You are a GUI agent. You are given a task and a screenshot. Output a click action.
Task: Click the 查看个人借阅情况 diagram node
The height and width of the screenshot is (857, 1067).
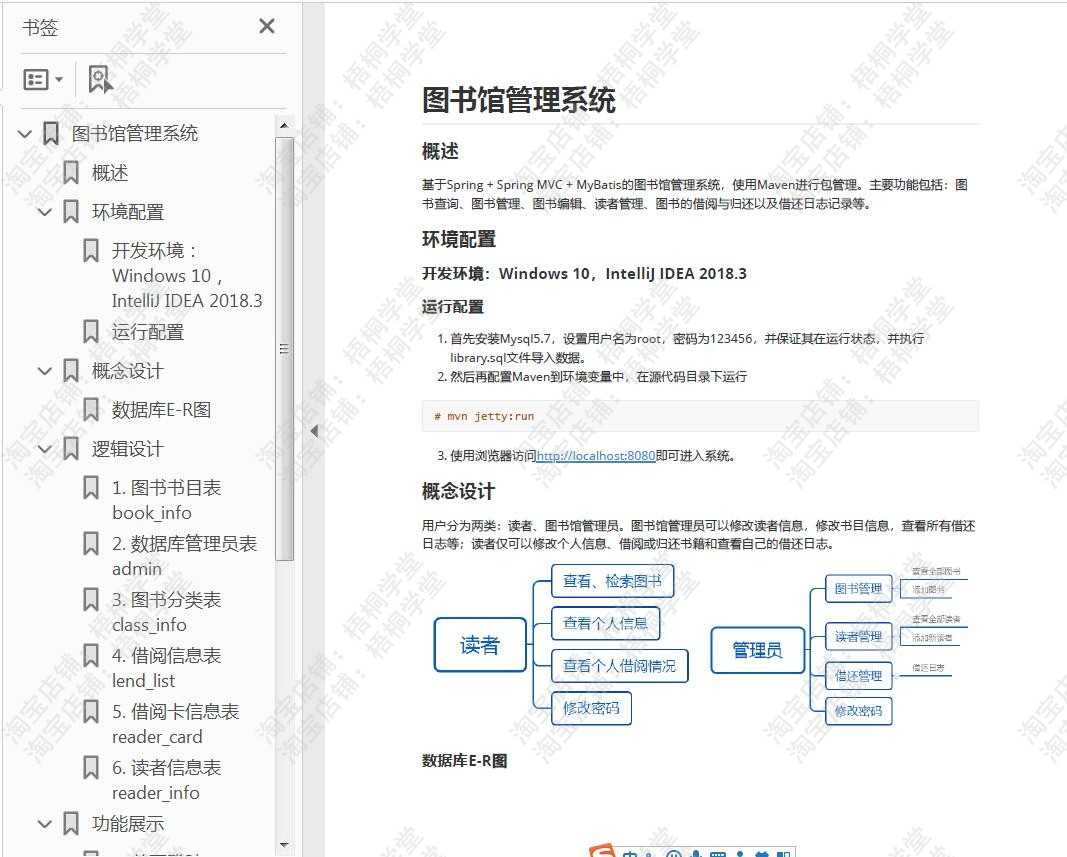coord(619,665)
